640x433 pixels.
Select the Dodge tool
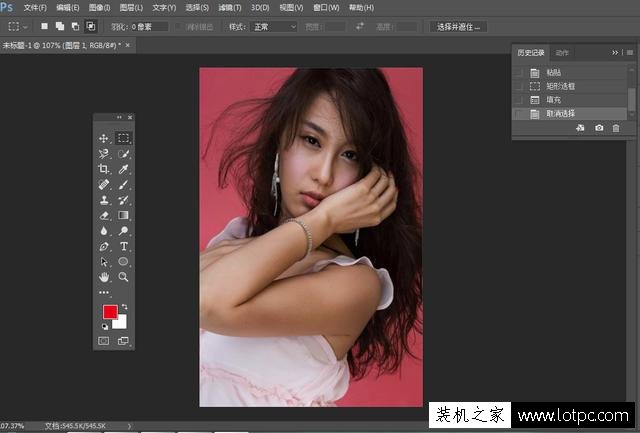coord(123,231)
